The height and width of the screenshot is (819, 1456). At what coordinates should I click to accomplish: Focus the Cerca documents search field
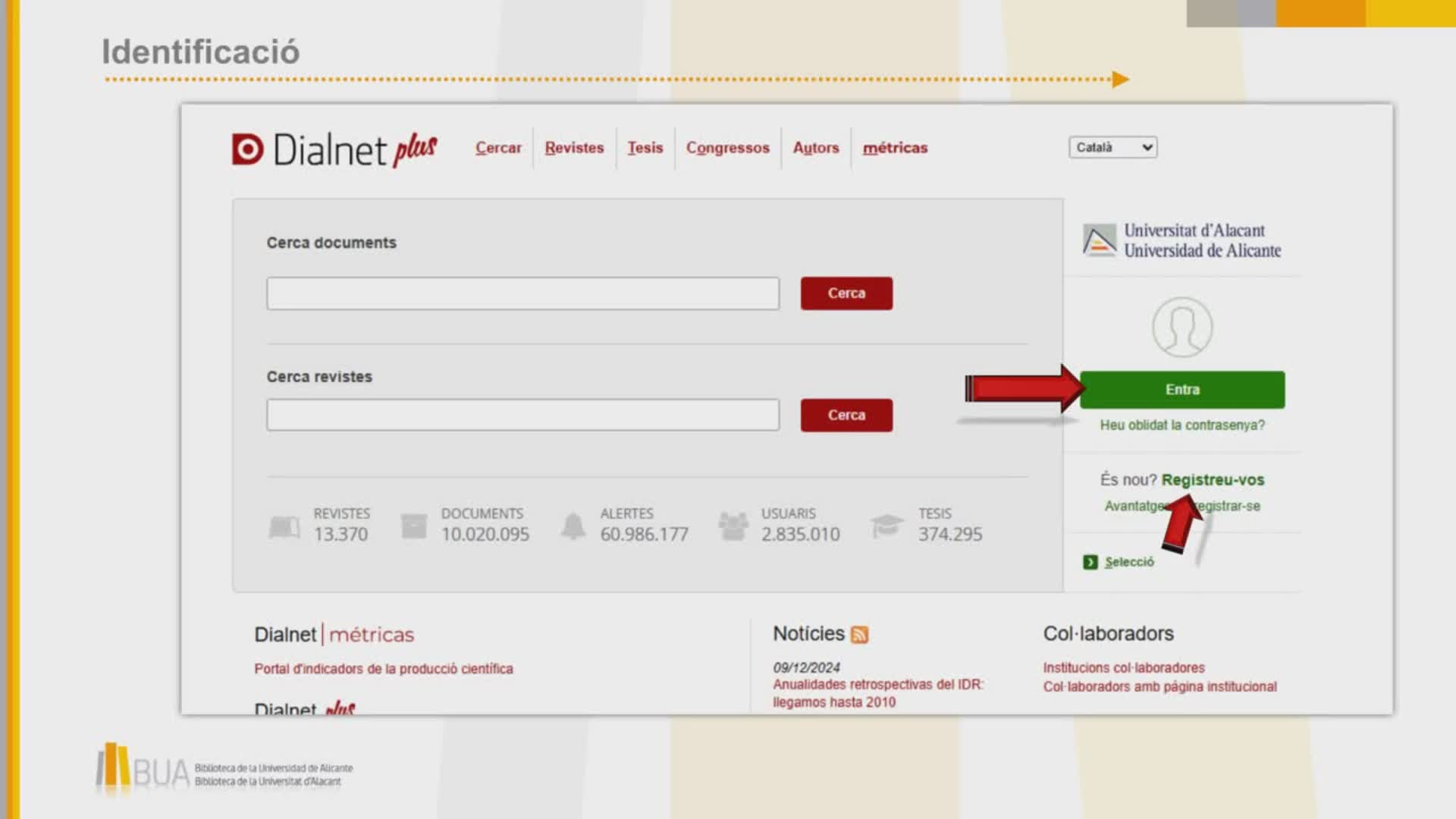522,293
